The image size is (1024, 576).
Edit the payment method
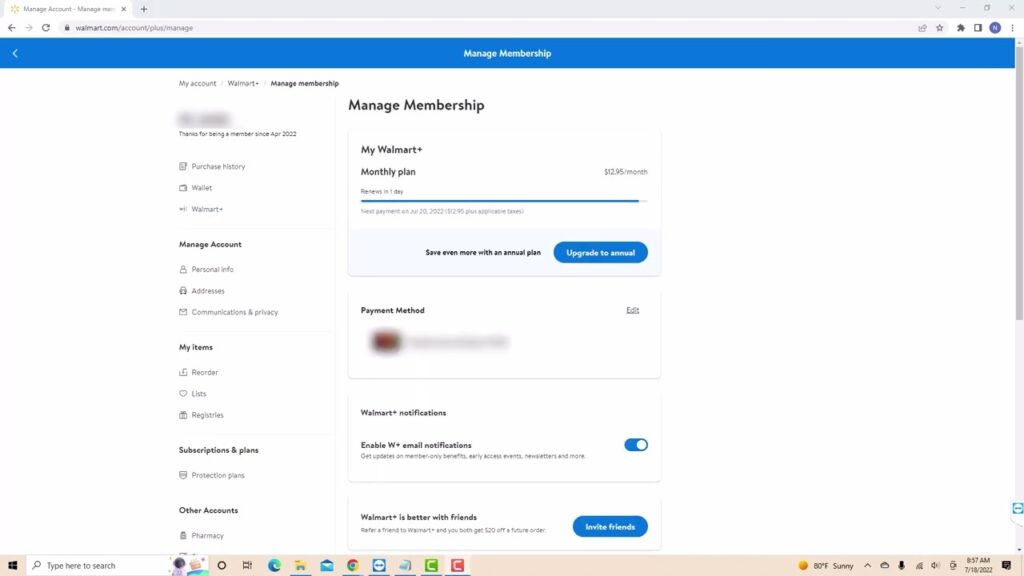click(x=632, y=310)
